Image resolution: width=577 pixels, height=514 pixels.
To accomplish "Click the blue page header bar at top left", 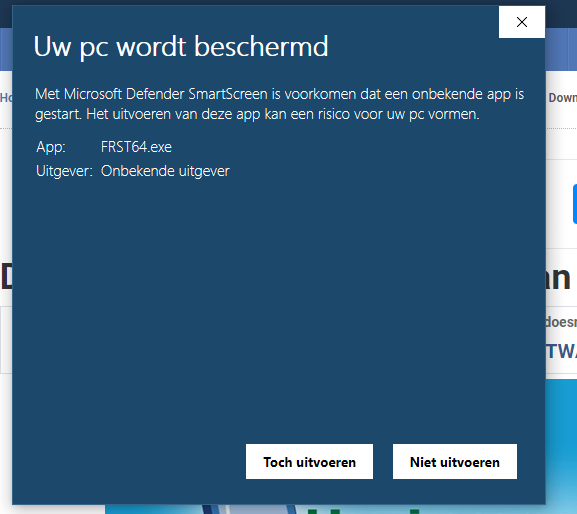I will [x=6, y=49].
